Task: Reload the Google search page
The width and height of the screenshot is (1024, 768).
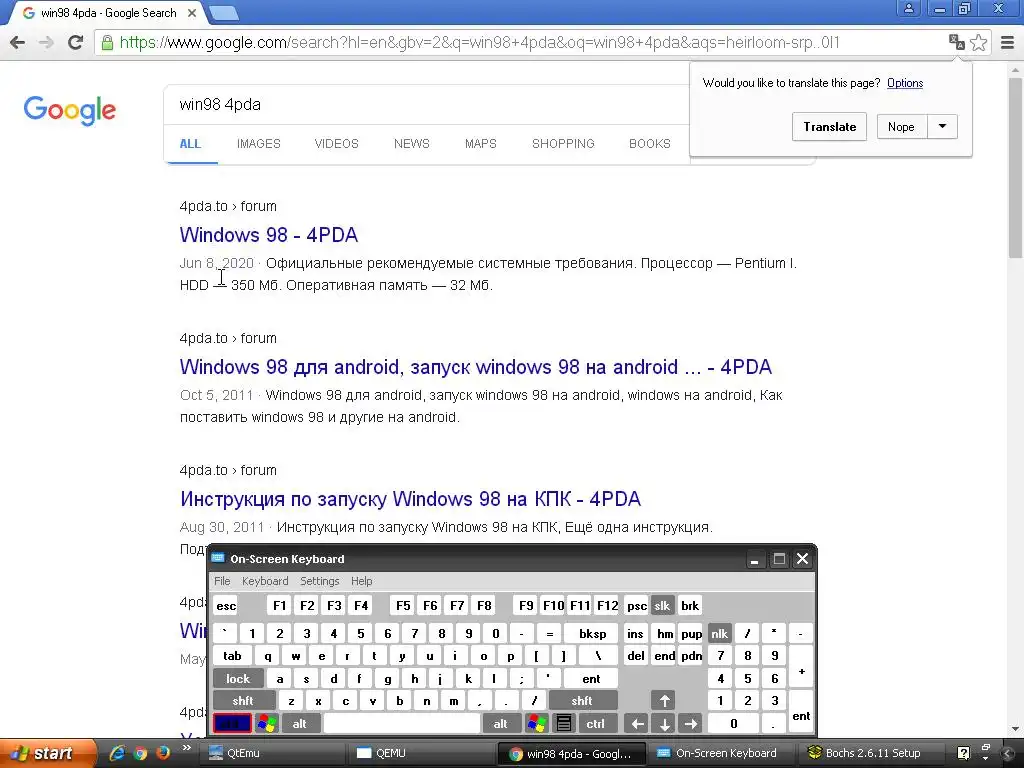Action: click(76, 42)
